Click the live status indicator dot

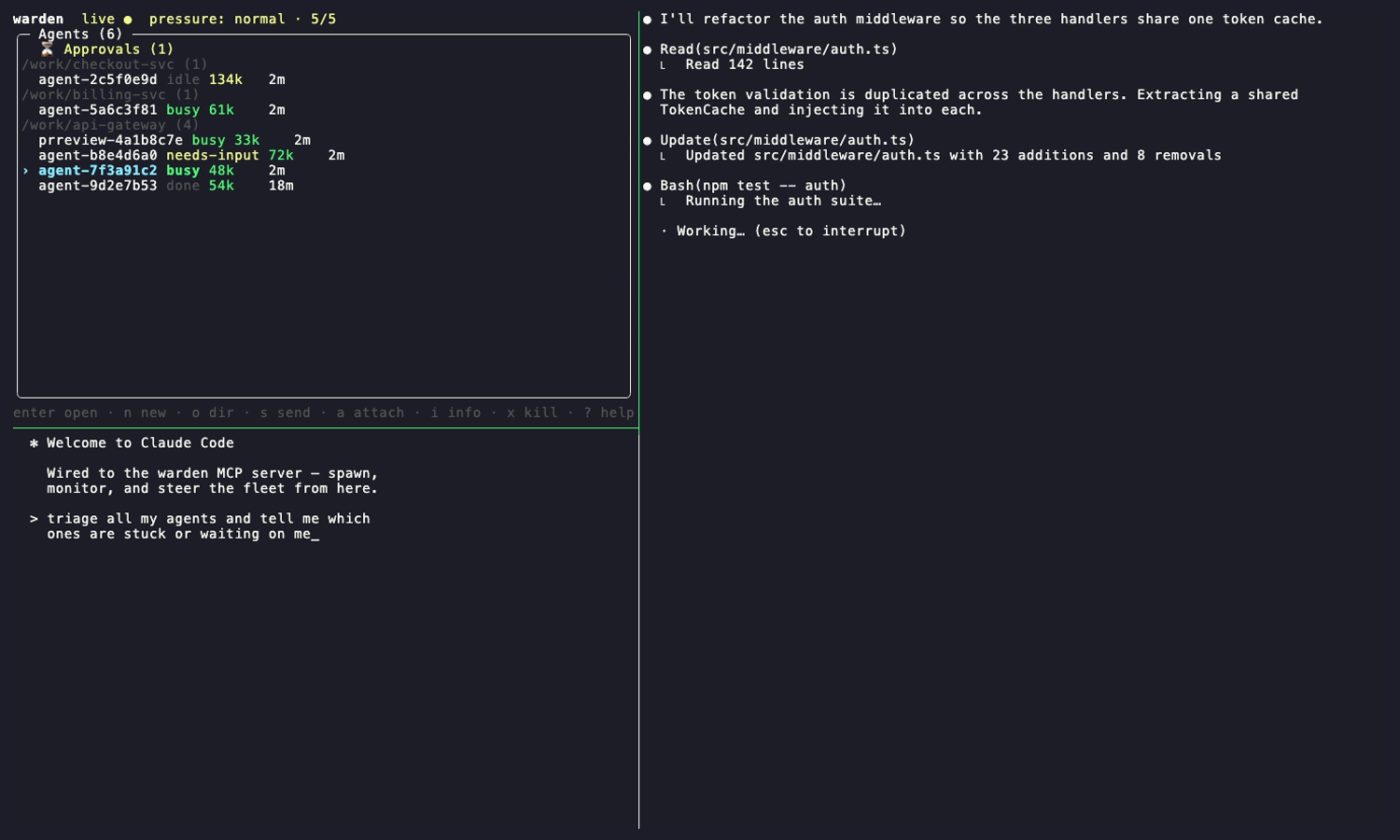point(128,20)
